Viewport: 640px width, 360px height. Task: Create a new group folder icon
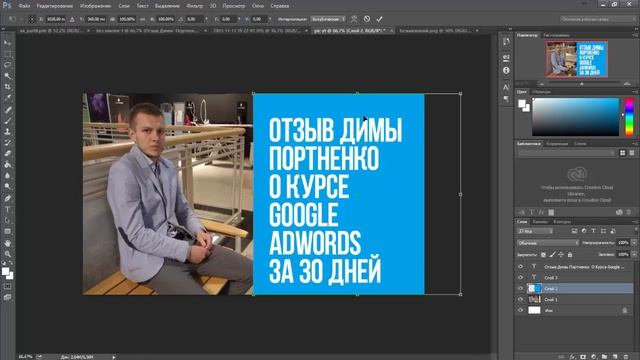click(x=604, y=357)
